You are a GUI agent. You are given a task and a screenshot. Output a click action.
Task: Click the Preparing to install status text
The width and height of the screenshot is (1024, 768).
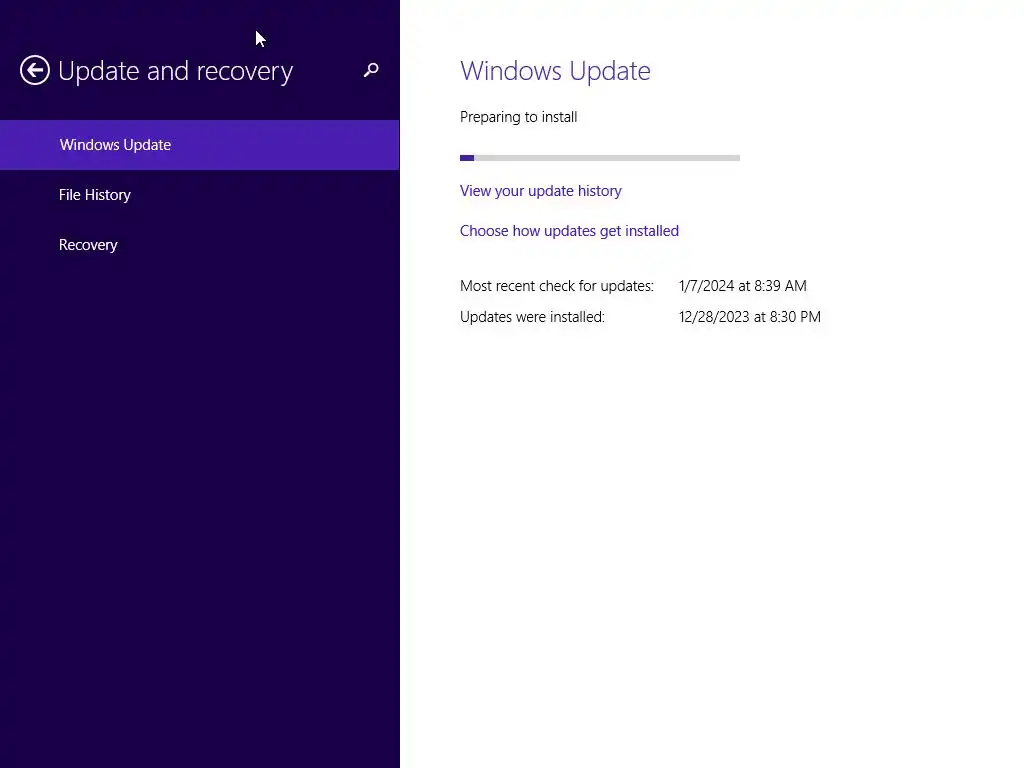[x=518, y=117]
